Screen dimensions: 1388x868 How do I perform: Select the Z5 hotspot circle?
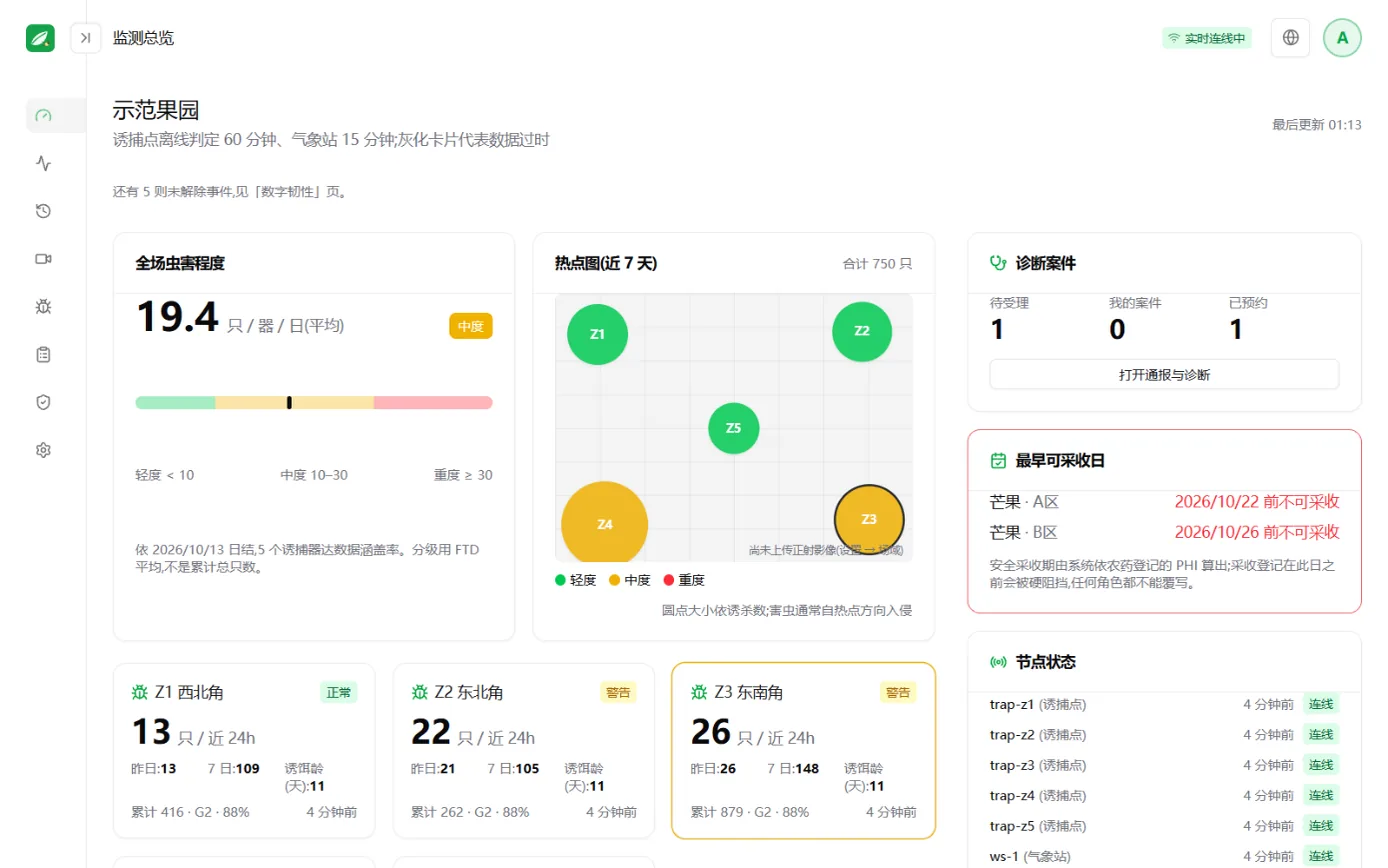[734, 428]
